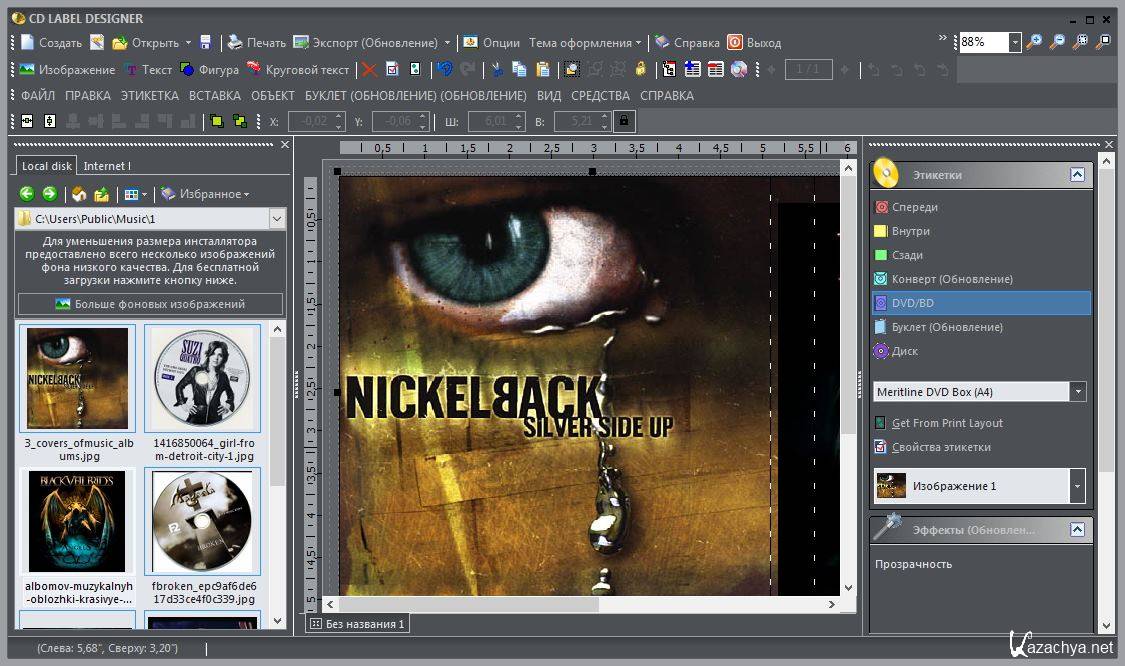This screenshot has height=666, width=1125.
Task: Open the Meritline DVD Box (A4) dropdown
Action: coord(1077,392)
